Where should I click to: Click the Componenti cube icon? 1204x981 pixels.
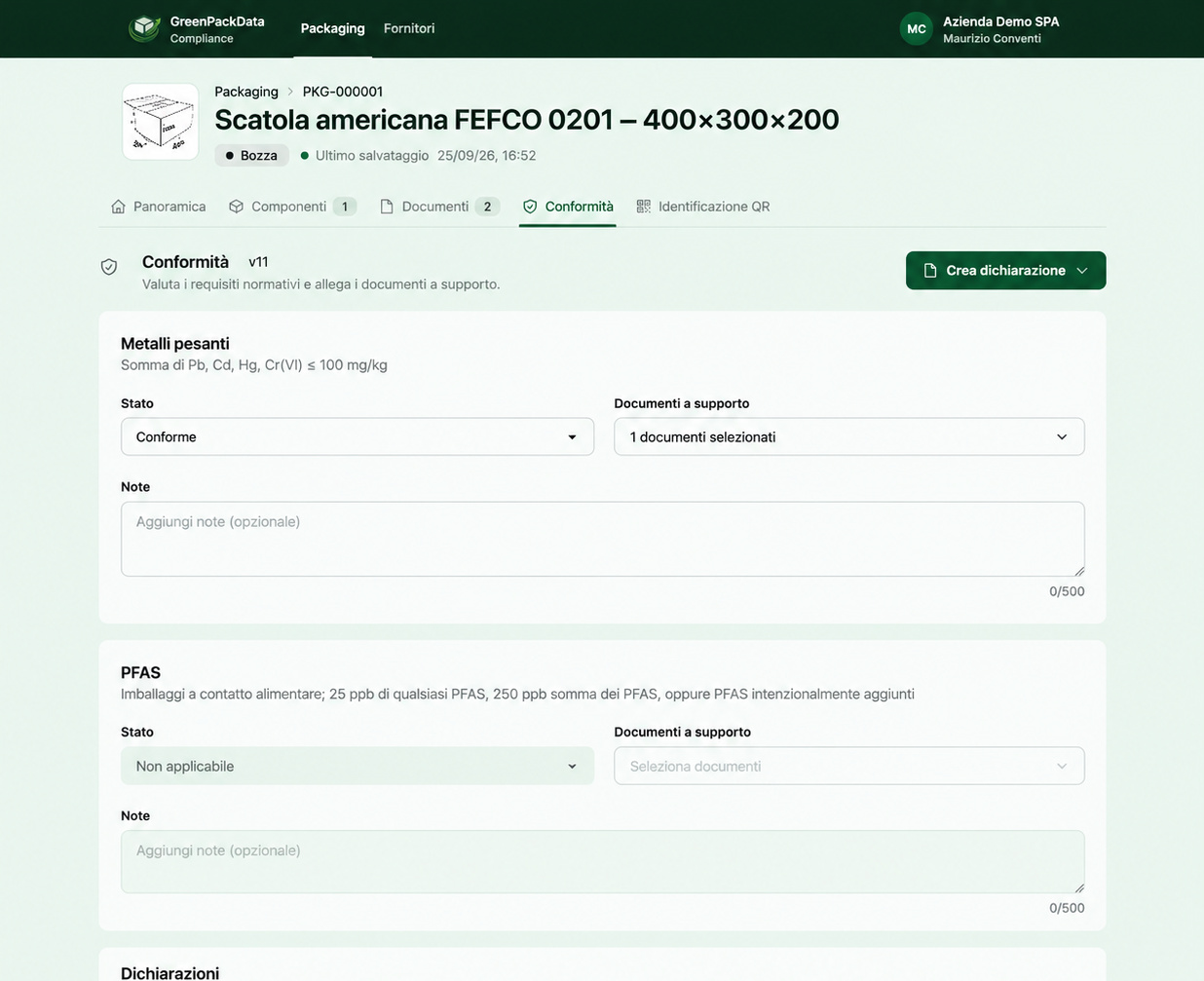click(x=236, y=207)
